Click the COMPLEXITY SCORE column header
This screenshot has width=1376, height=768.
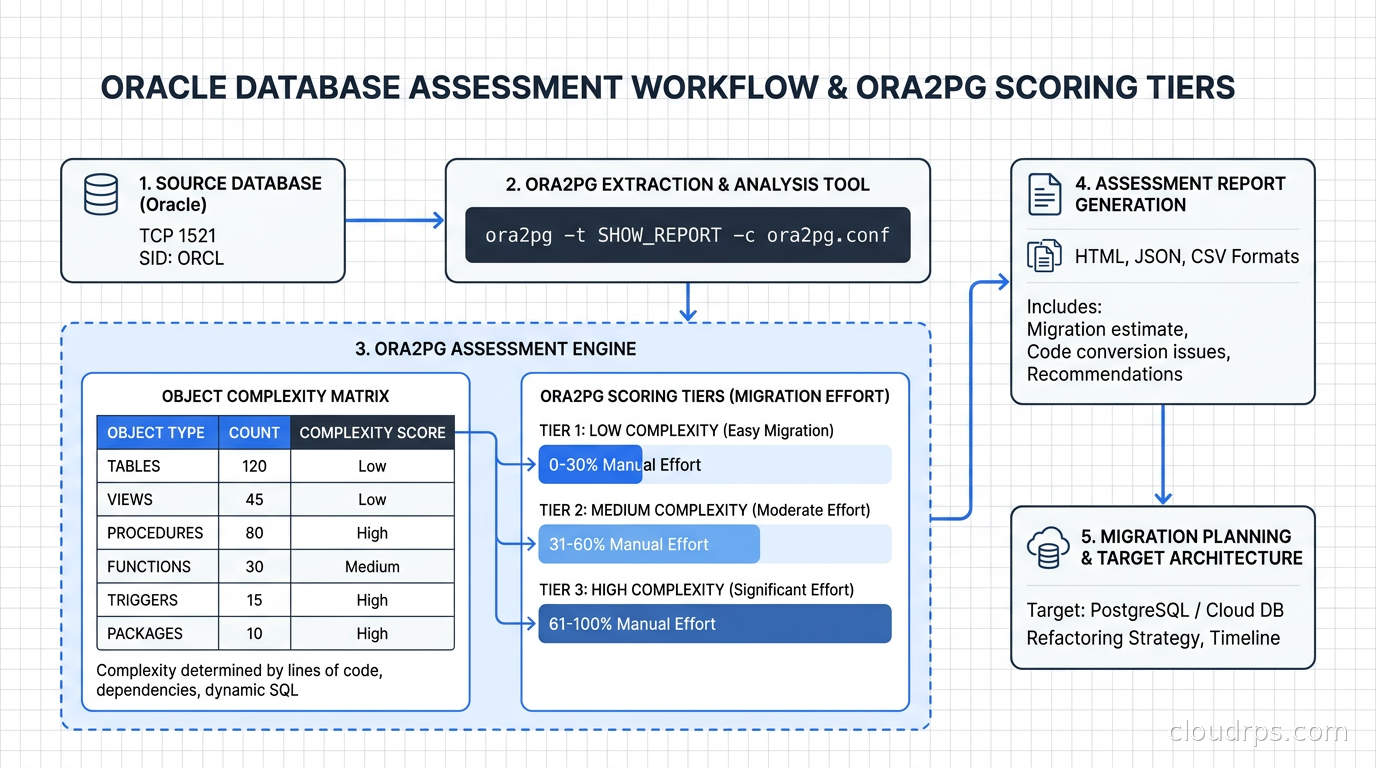(372, 432)
